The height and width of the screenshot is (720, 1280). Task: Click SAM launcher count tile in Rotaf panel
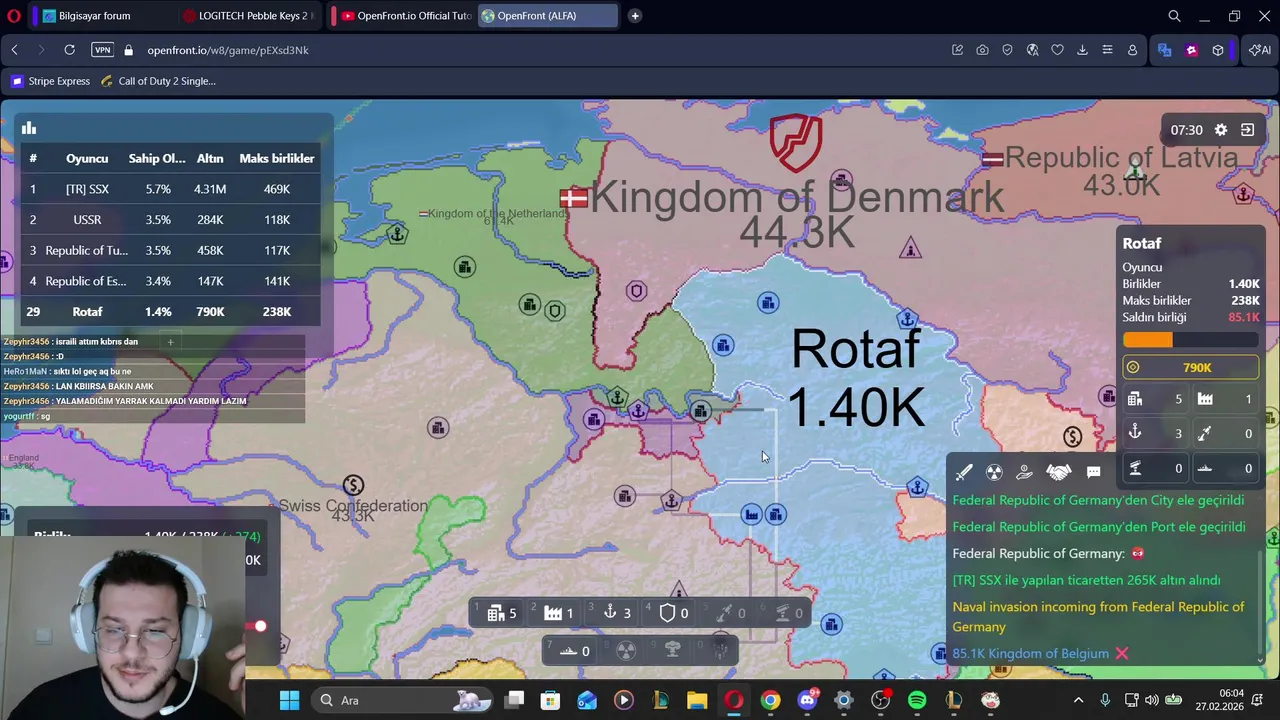coord(1155,468)
